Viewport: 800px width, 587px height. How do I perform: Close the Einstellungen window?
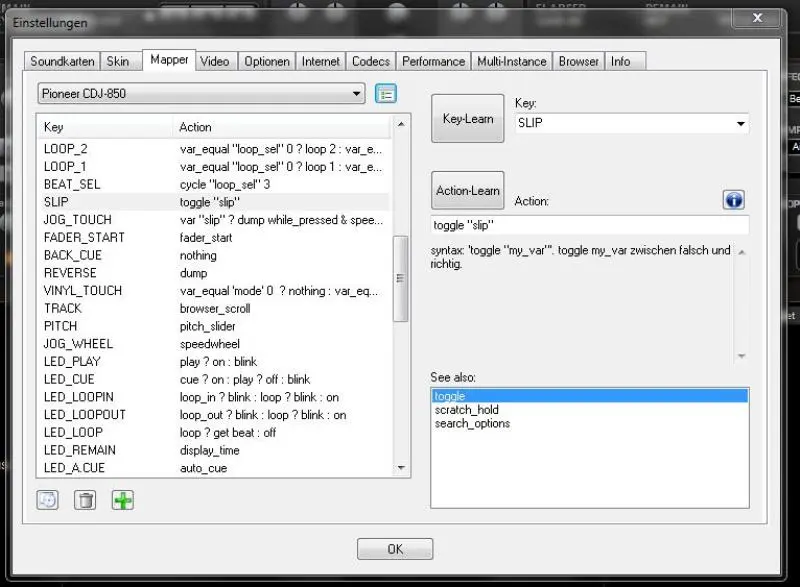(759, 19)
